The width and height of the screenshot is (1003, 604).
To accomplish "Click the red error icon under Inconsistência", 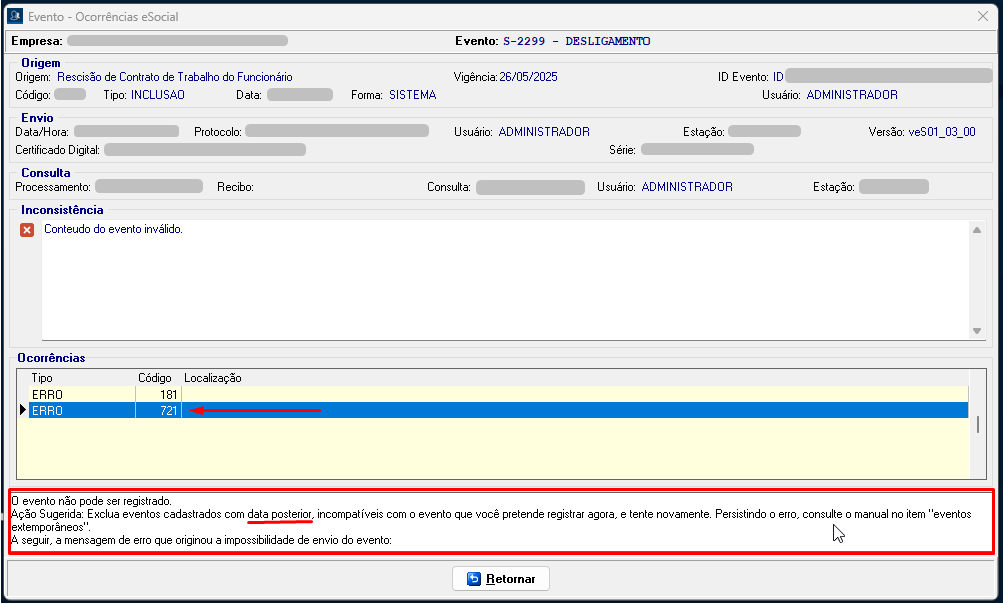I will (27, 230).
